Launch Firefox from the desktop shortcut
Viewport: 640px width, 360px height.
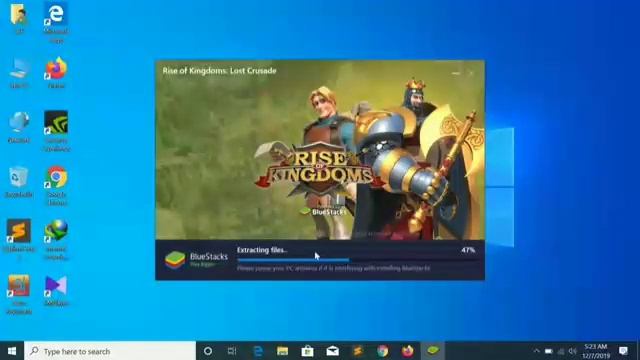(x=56, y=73)
